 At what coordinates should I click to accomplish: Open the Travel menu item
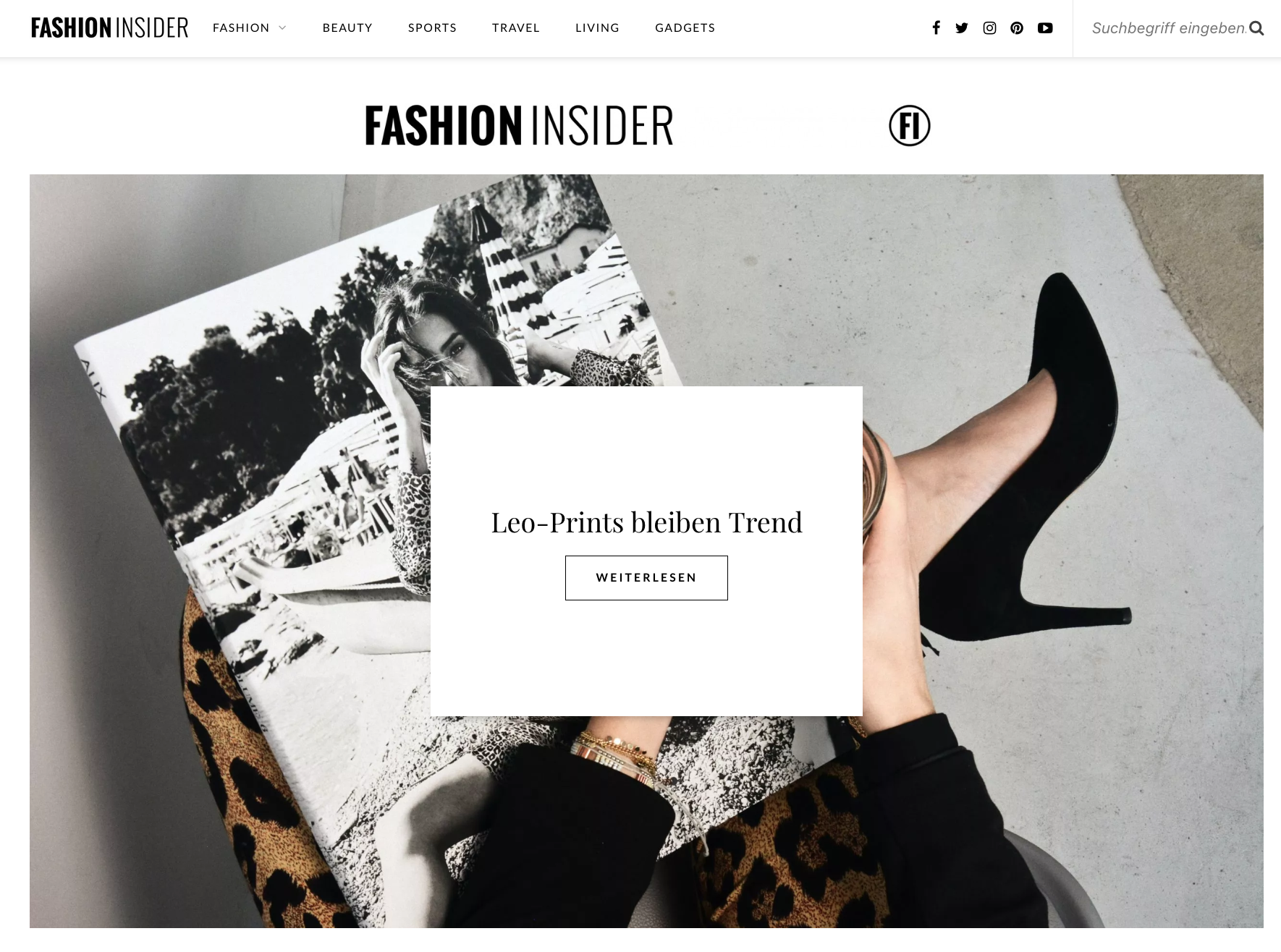[516, 27]
